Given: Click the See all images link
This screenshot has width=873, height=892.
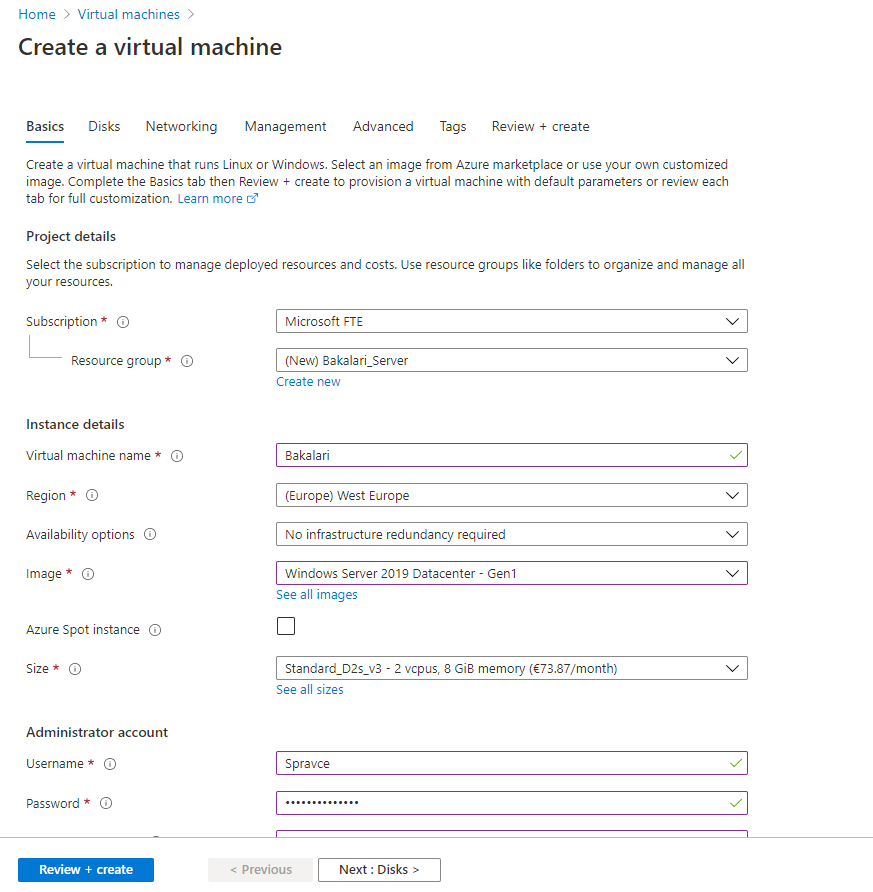Looking at the screenshot, I should click(x=316, y=594).
